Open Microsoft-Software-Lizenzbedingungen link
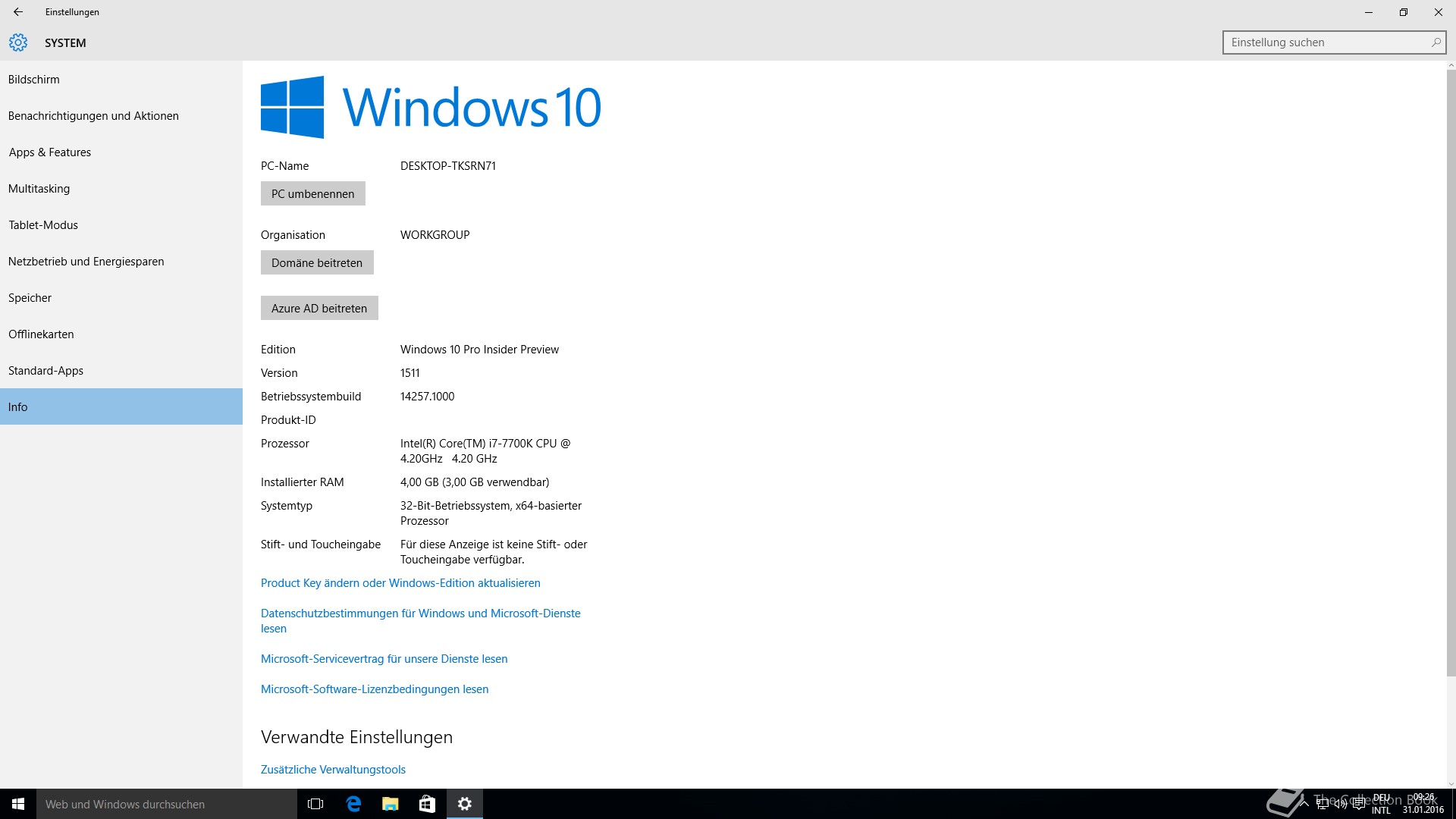Screen dimensions: 1456x819 [x=375, y=689]
